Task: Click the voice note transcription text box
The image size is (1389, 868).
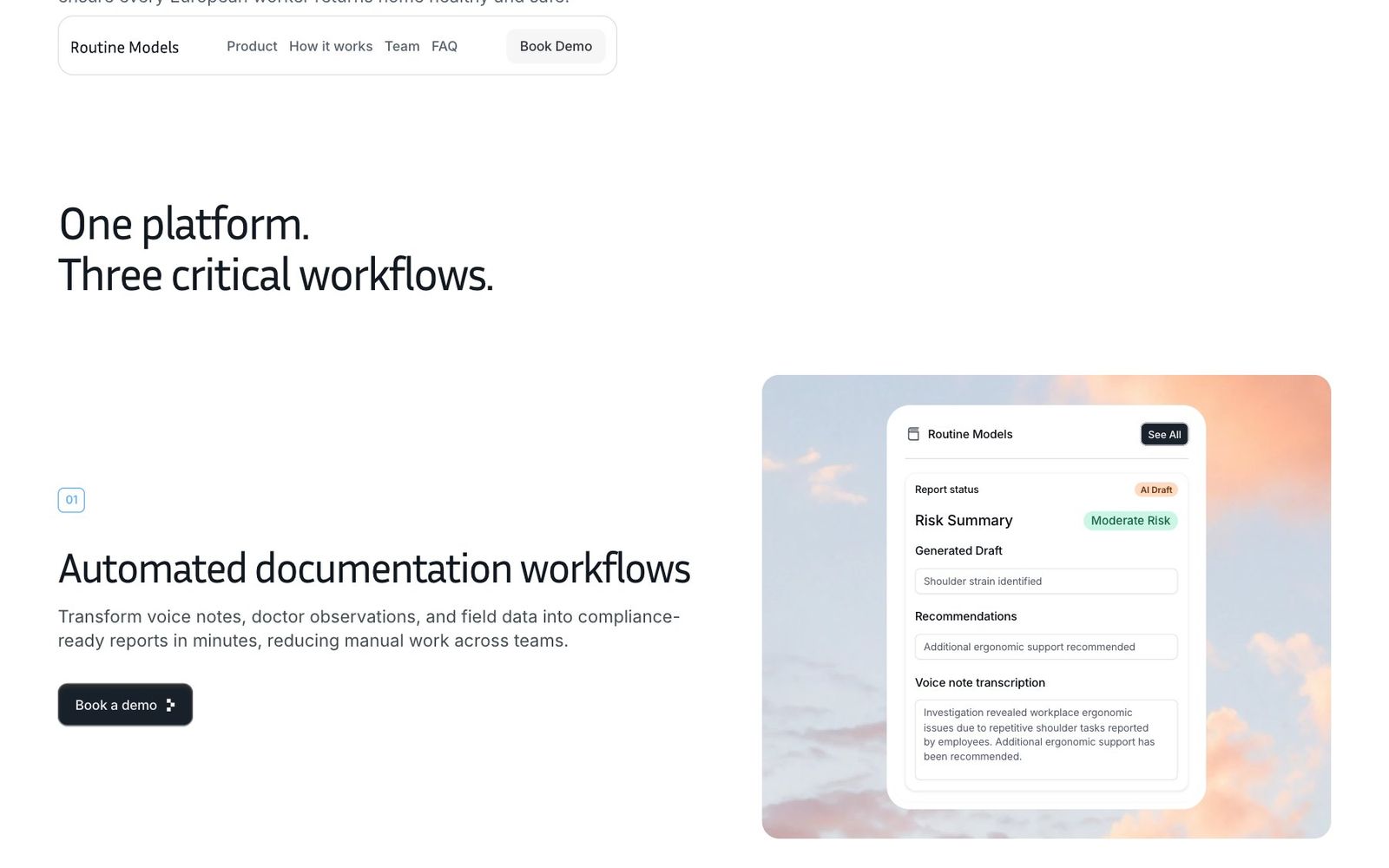Action: 1046,740
